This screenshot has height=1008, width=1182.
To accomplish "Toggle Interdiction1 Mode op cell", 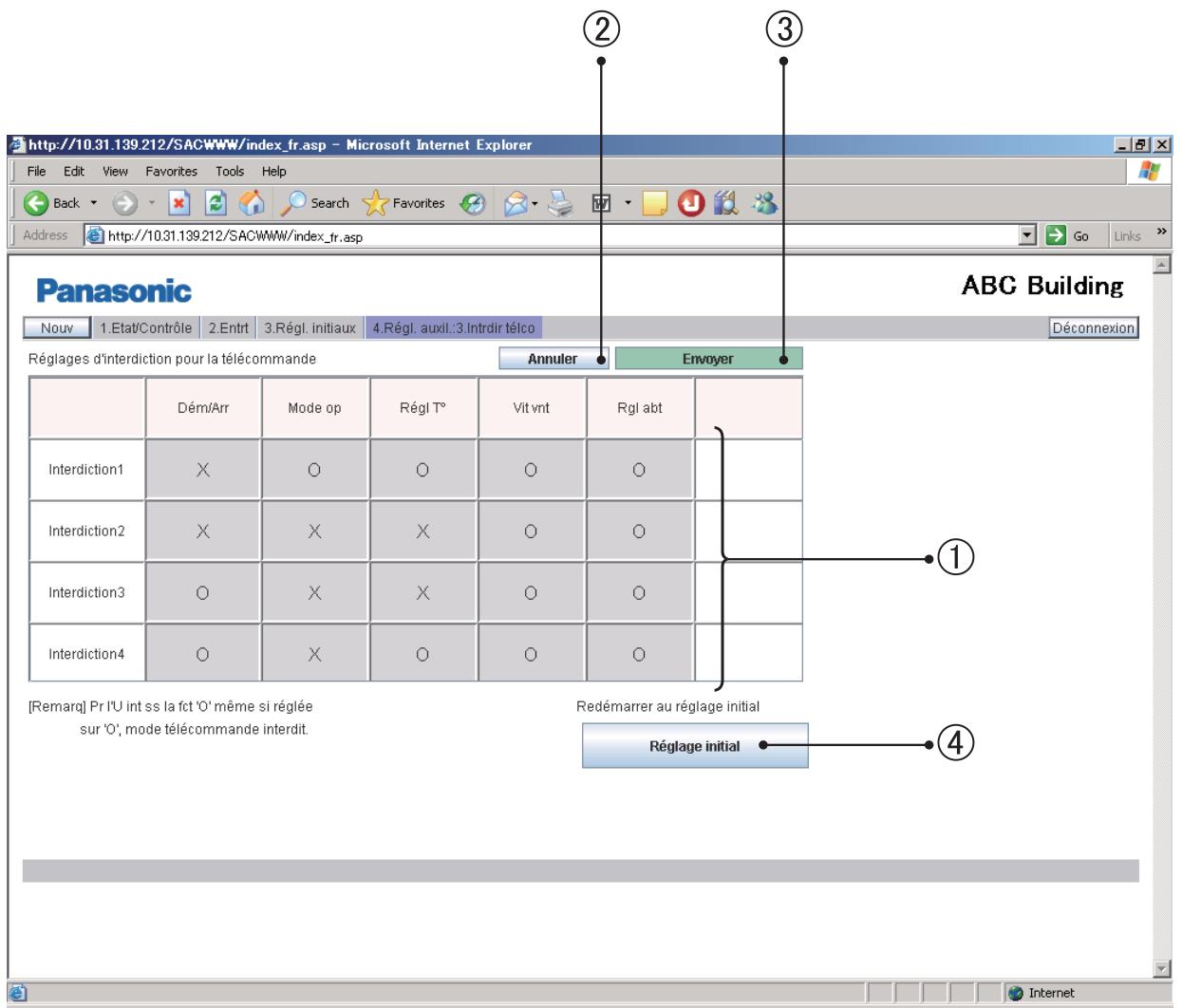I will (314, 470).
